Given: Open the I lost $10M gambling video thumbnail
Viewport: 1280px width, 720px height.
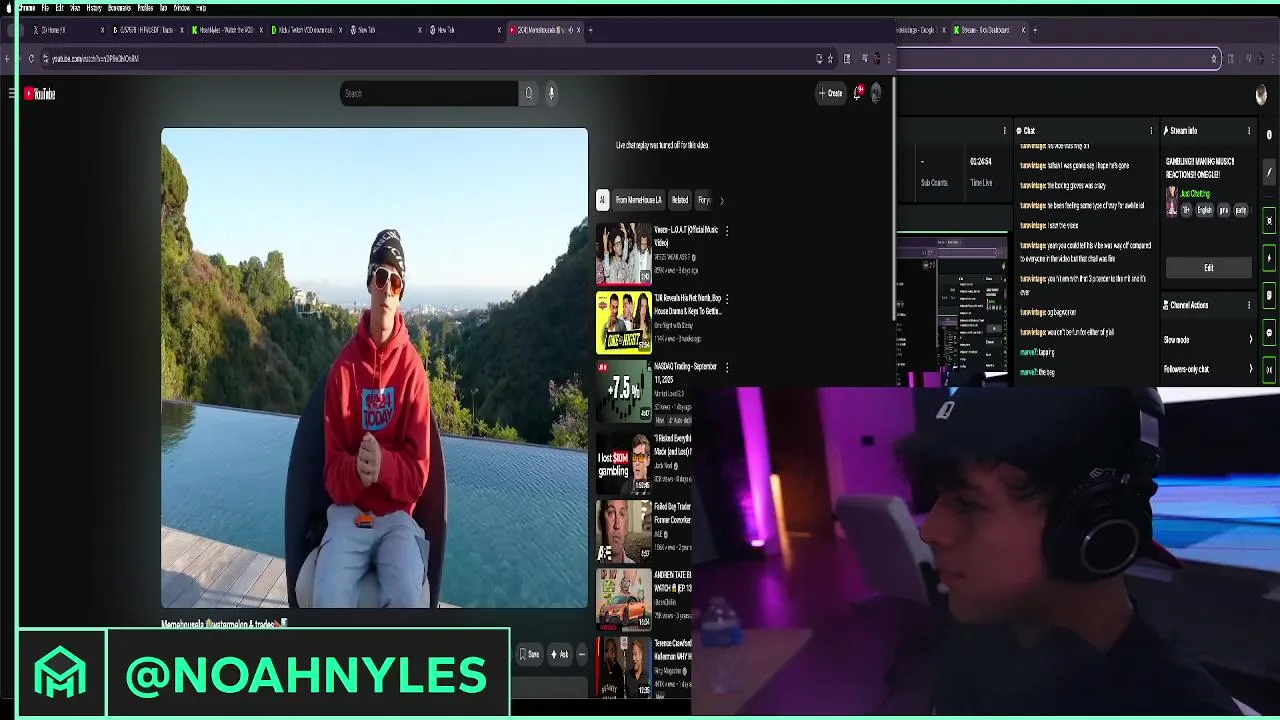Looking at the screenshot, I should click(x=624, y=461).
